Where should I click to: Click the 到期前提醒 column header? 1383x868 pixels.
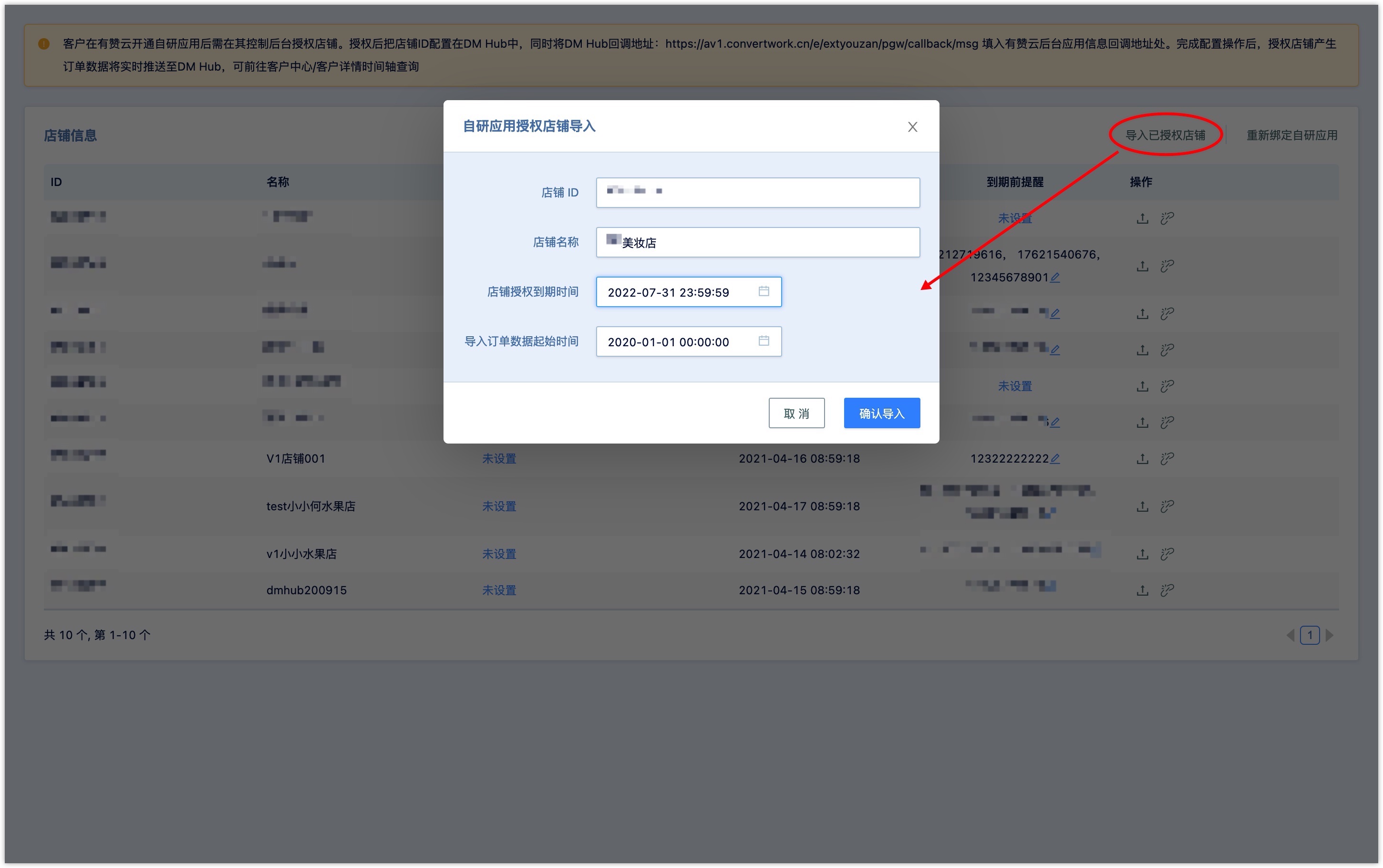click(1014, 182)
